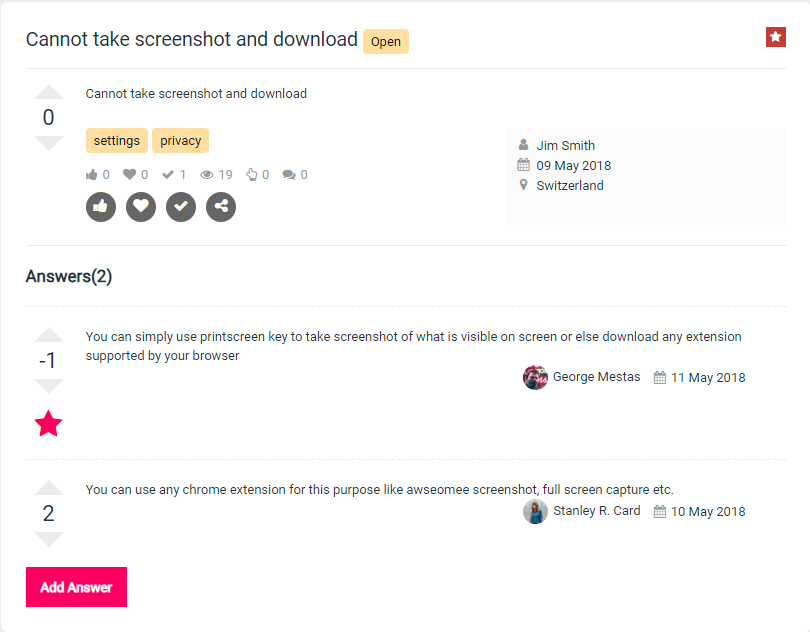Screen dimensions: 810x632
Task: Click the round heart favorite button
Action: tap(141, 207)
